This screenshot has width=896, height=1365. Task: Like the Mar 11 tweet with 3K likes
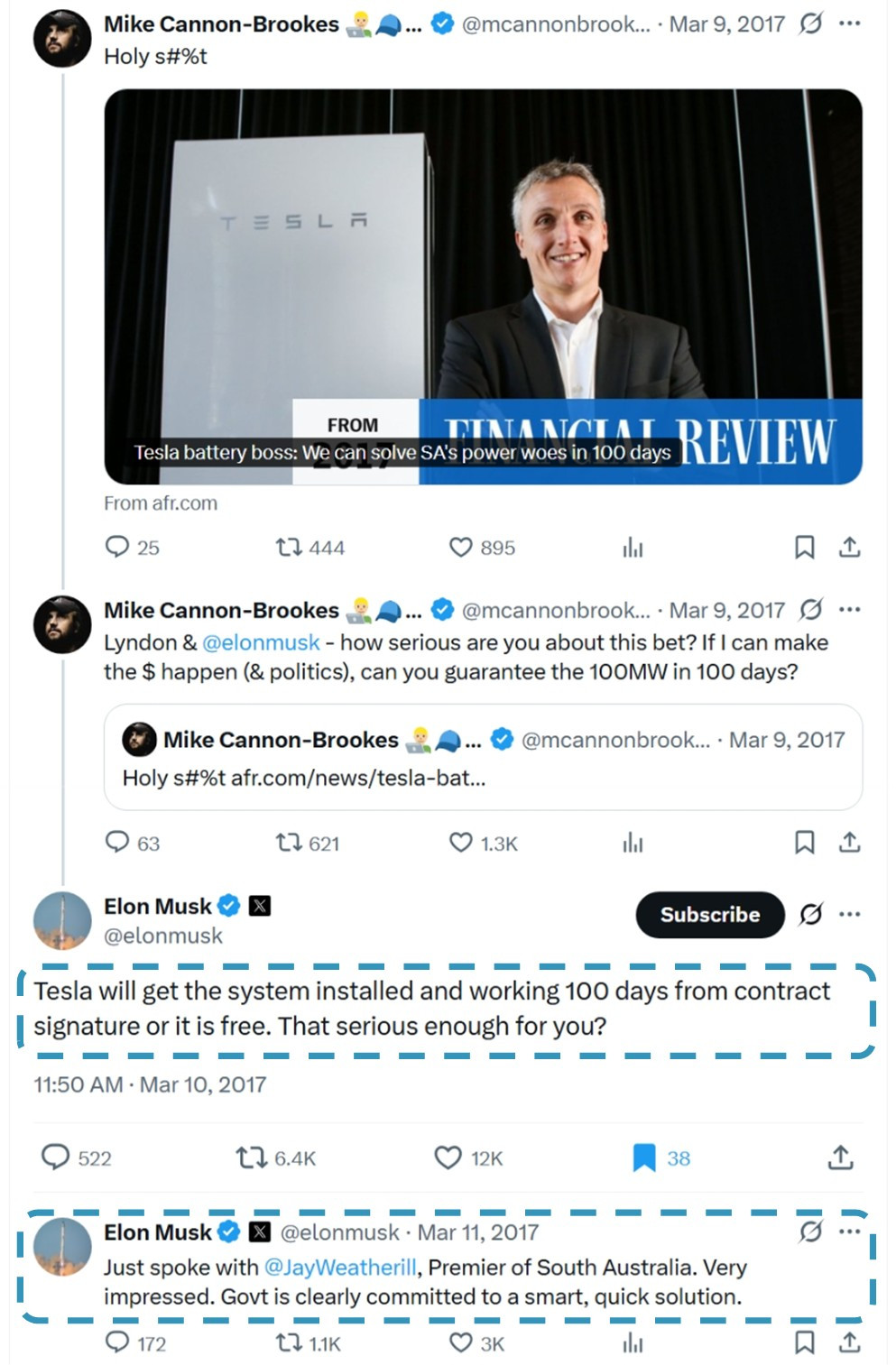tap(460, 1342)
